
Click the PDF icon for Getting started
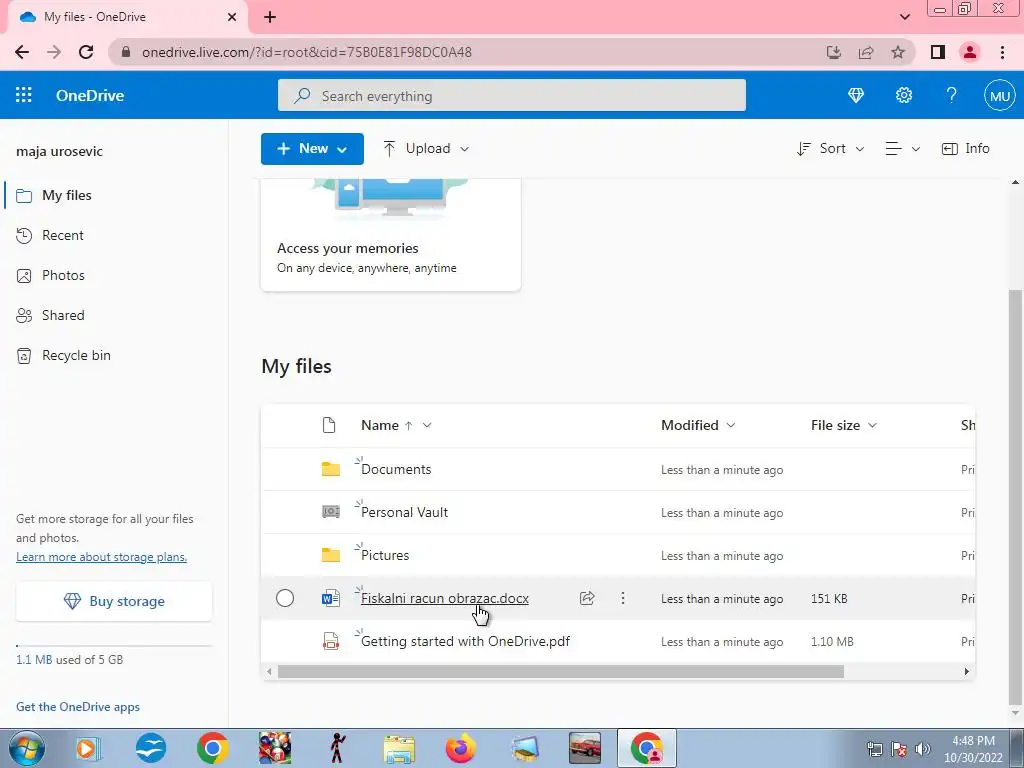[x=330, y=641]
